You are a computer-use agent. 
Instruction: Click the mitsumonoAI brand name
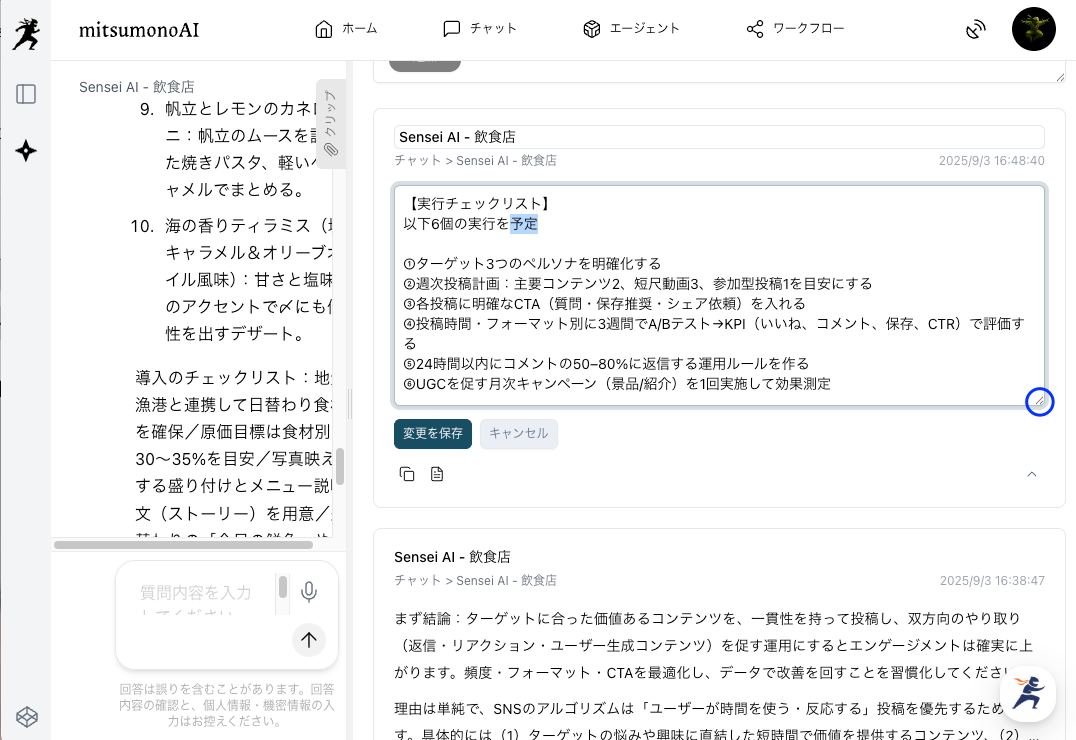(x=139, y=30)
